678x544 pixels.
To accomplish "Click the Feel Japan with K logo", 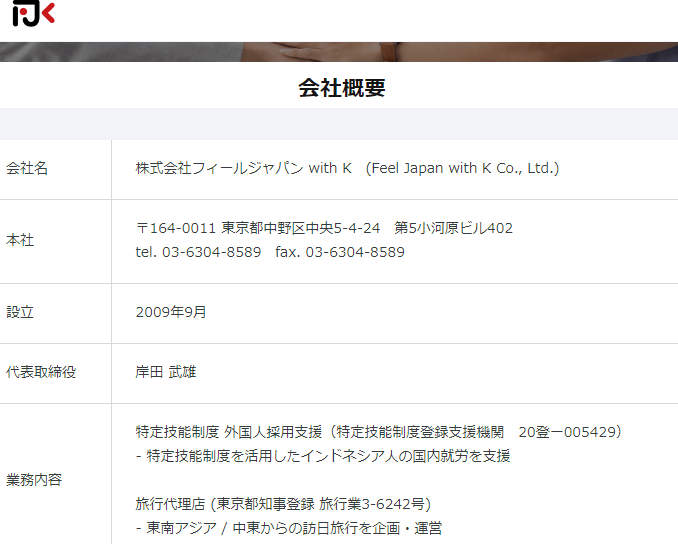I will (33, 15).
